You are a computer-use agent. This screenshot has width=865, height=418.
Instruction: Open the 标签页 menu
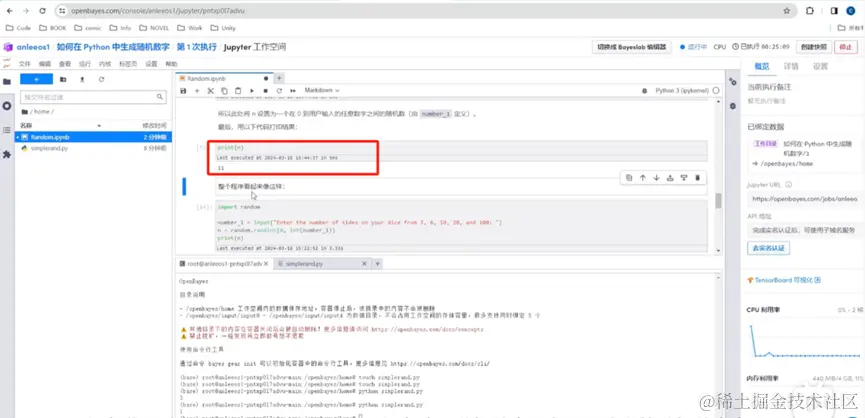point(128,64)
